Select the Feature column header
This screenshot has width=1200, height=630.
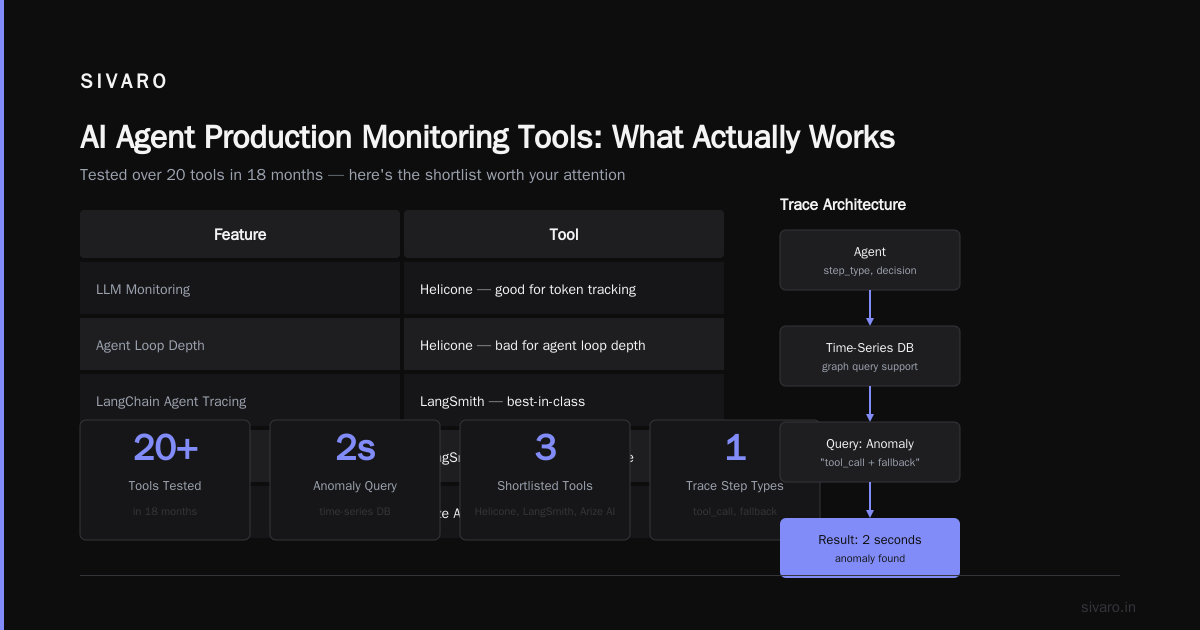click(x=240, y=234)
